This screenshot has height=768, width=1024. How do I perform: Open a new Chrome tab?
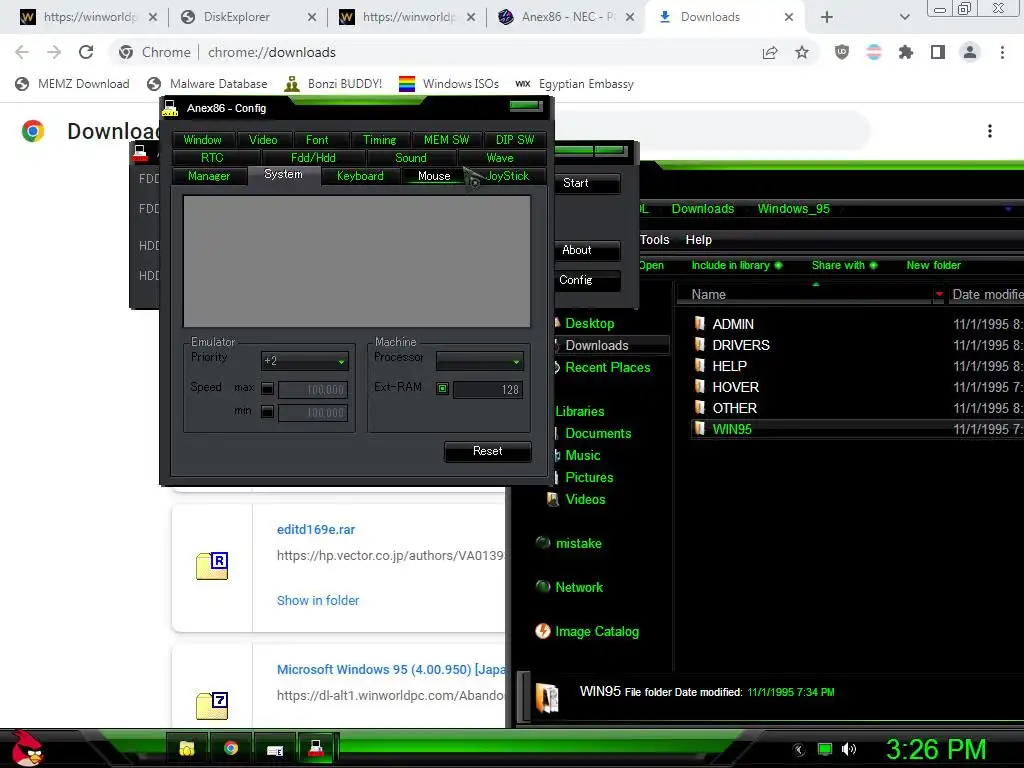click(x=827, y=17)
